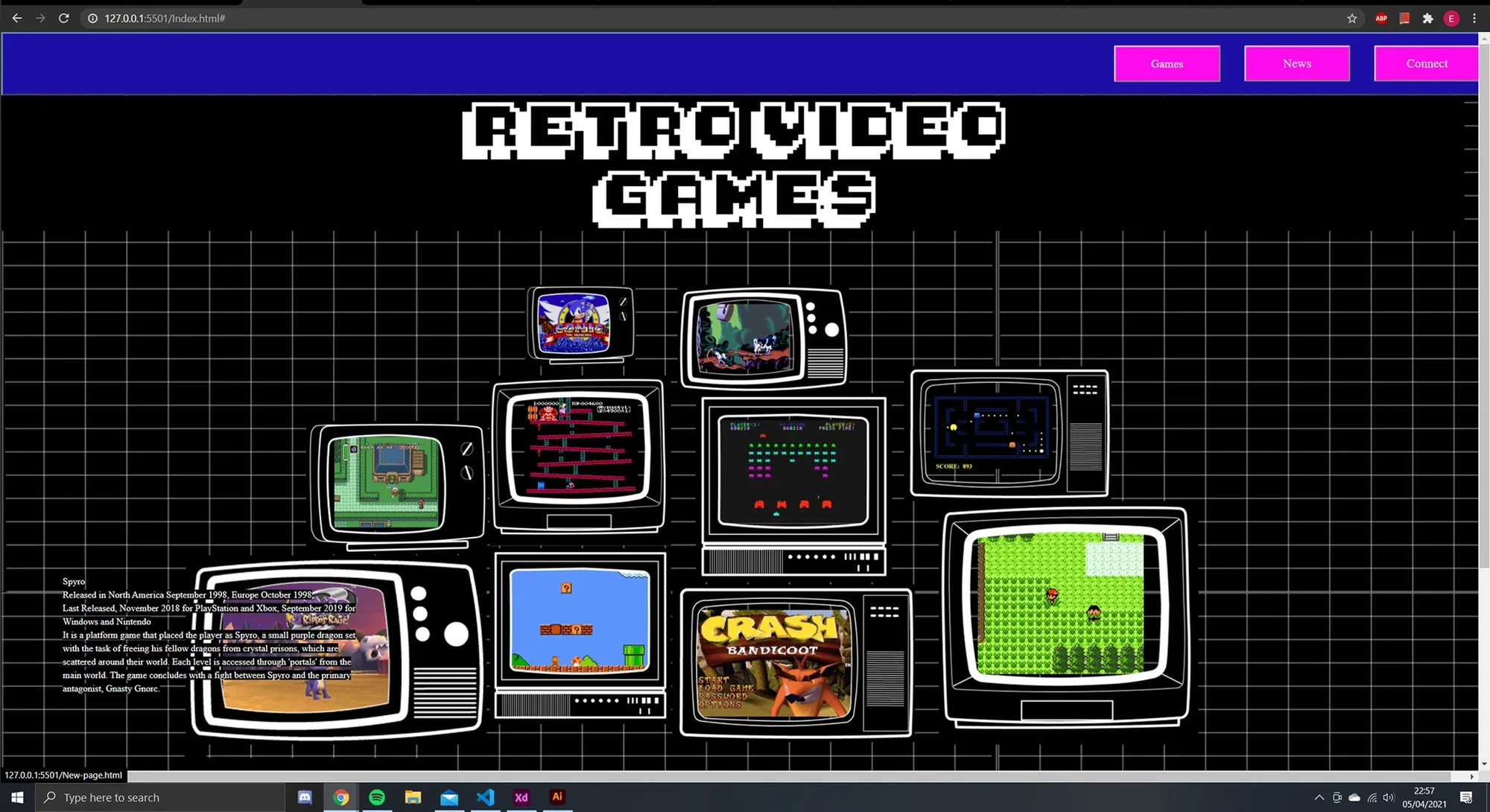Select the Pokemon grass field TV thumbnail

tap(1065, 618)
